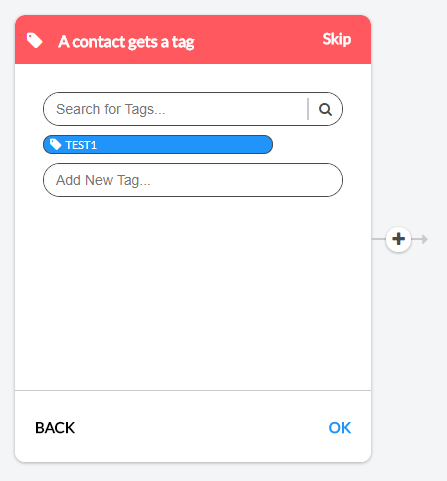Click the small tag icon inside TEST1 chip

[55, 144]
